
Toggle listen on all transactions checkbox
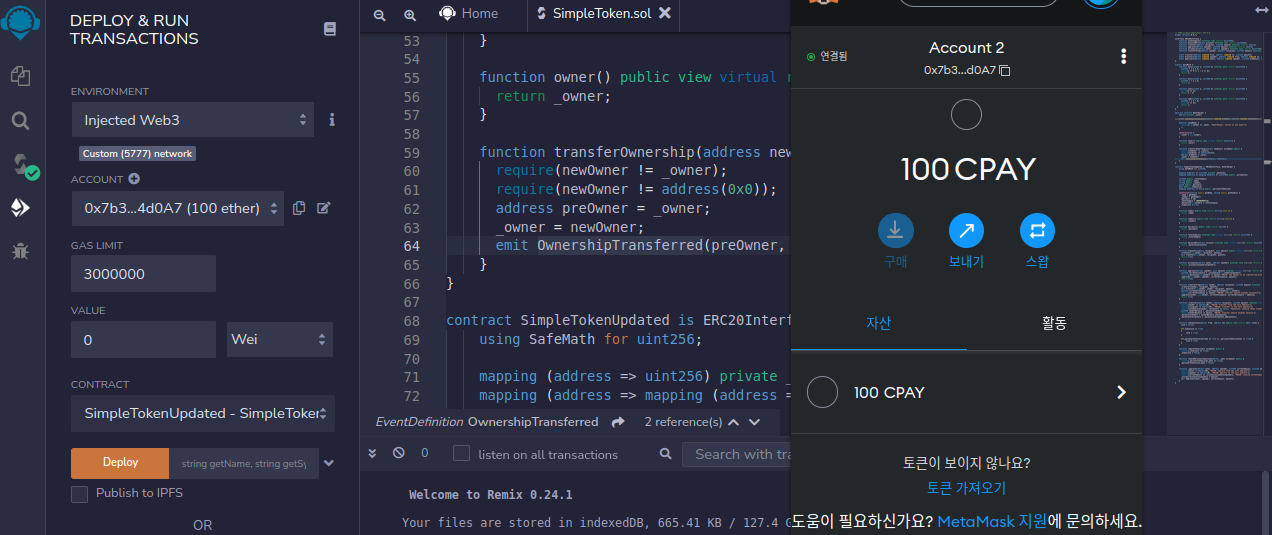(461, 454)
